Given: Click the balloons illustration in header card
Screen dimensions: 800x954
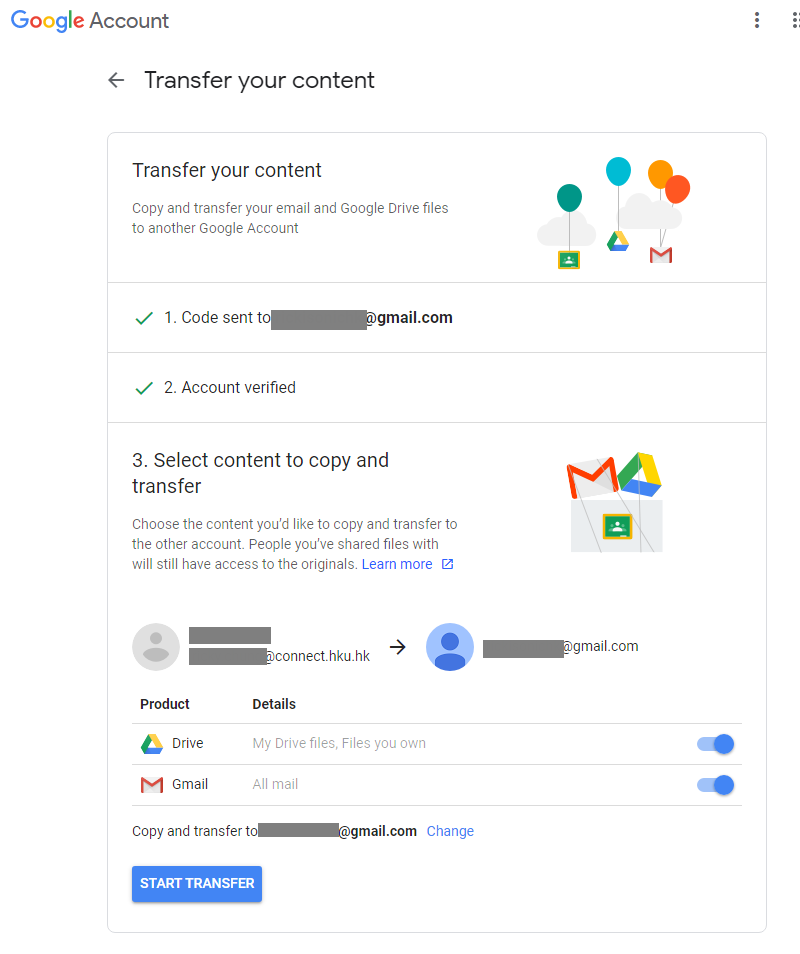Looking at the screenshot, I should pos(613,212).
